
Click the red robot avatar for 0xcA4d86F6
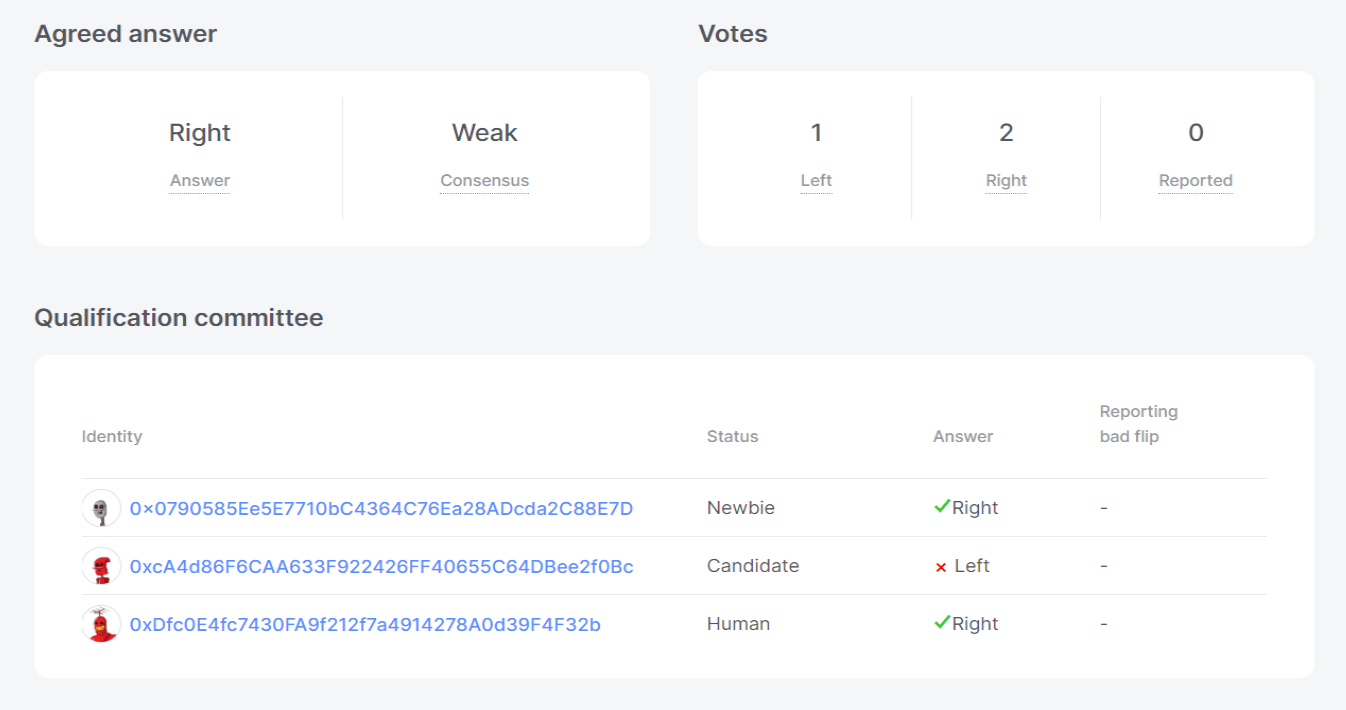point(101,567)
